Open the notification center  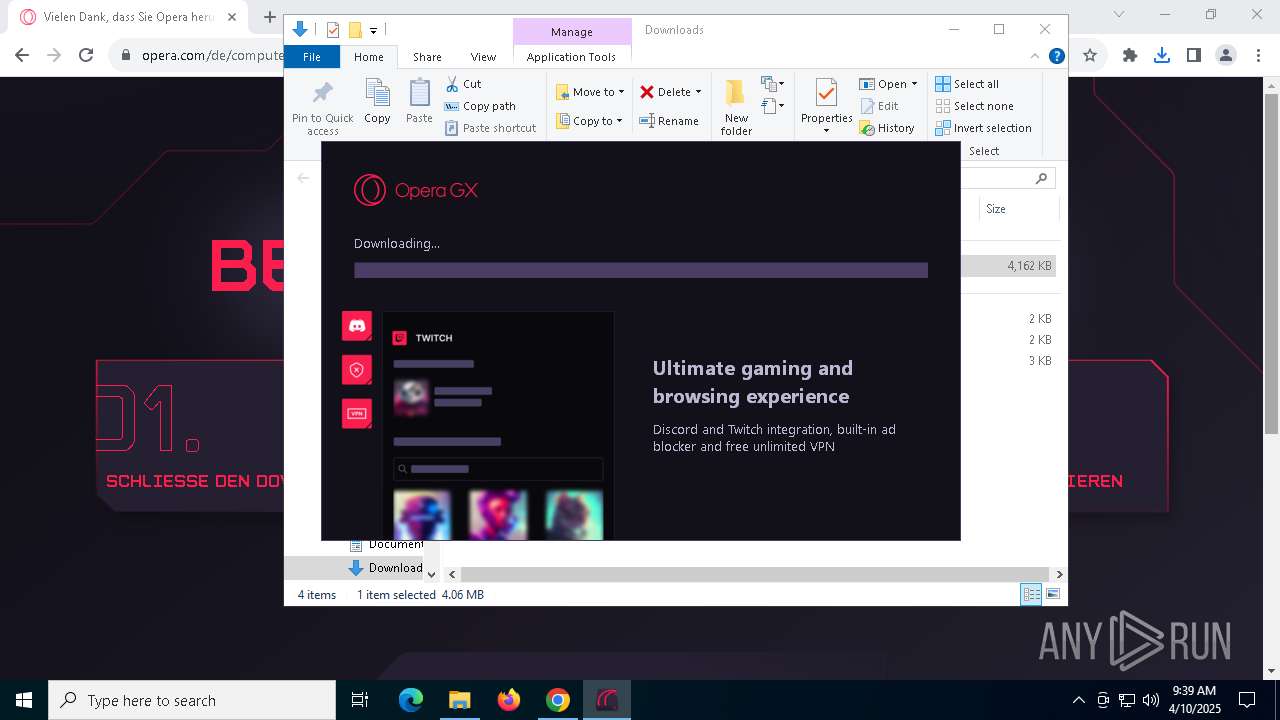pyautogui.click(x=1247, y=700)
